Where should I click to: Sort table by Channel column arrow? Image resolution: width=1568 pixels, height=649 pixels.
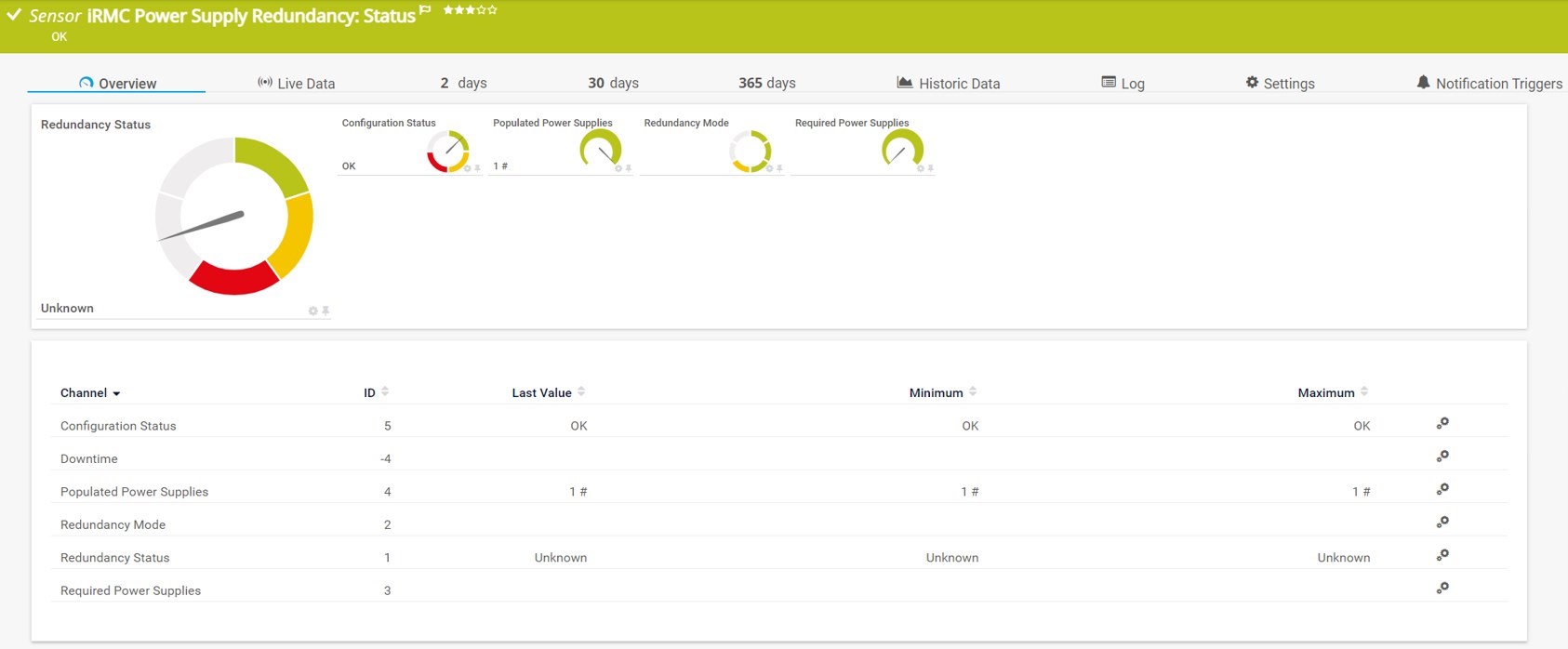tap(116, 393)
